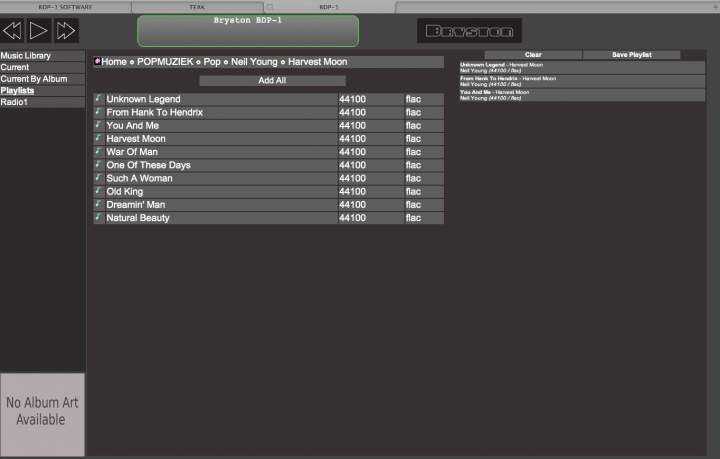This screenshot has width=720, height=459.
Task: Select You And Me in the playlist queue
Action: 582,95
